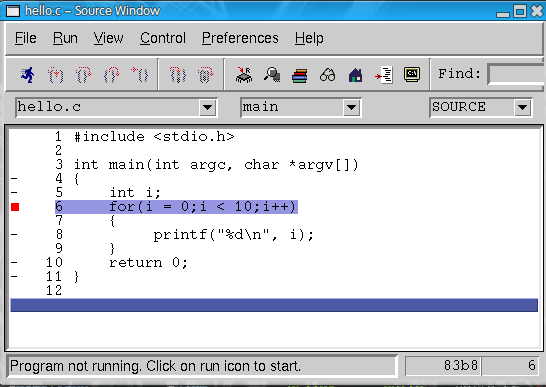Viewport: 546px width, 387px height.
Task: Set breakpoint at line 4 dash marker
Action: 14,179
